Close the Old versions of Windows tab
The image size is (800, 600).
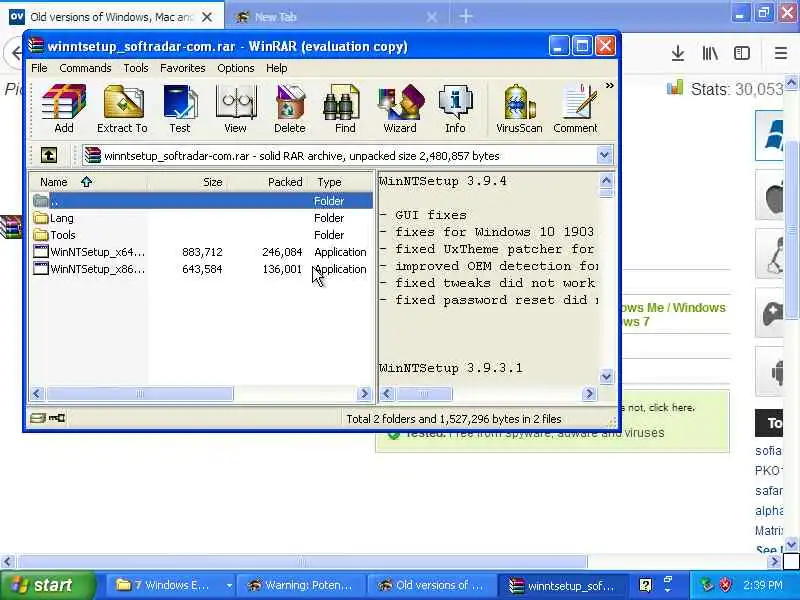click(207, 17)
